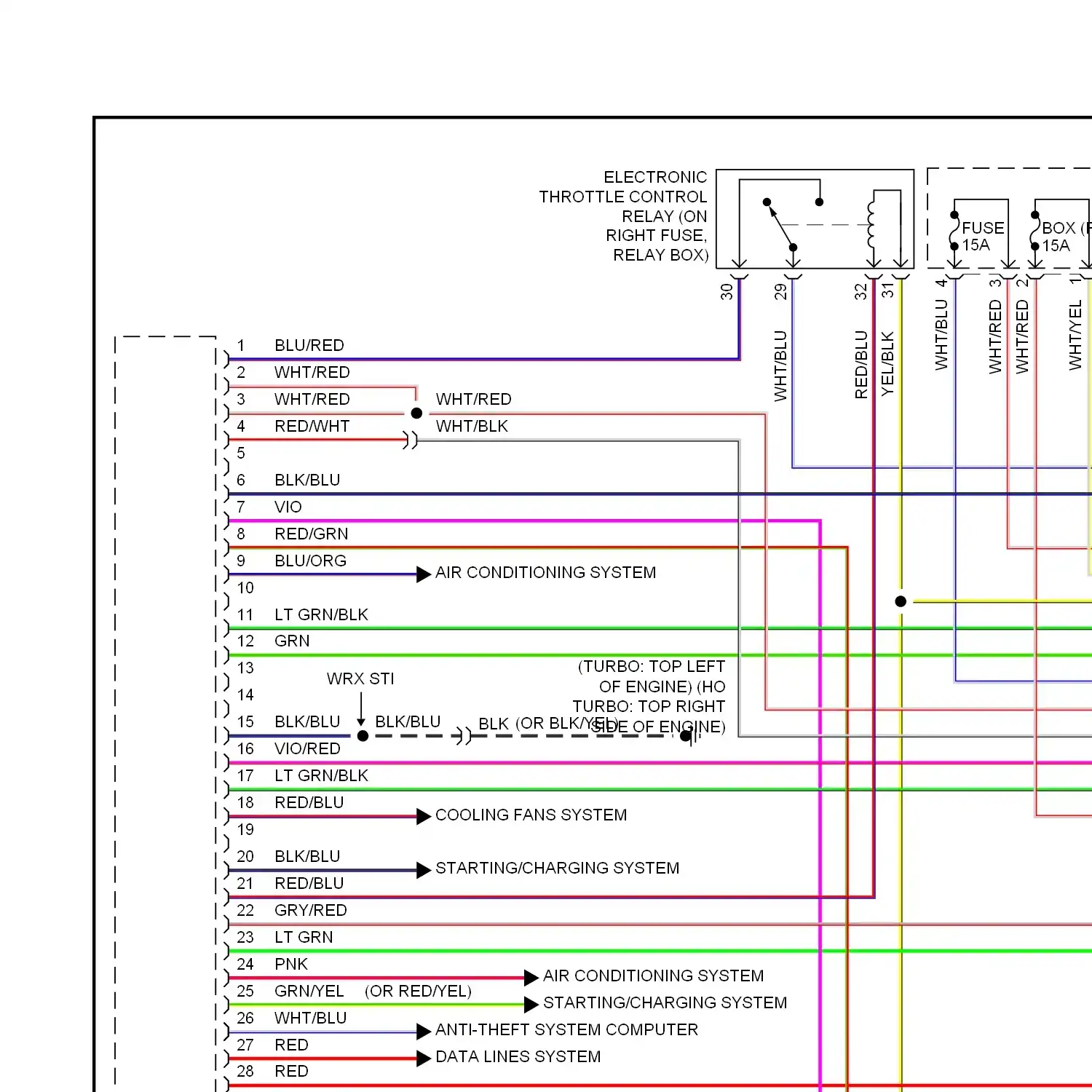The width and height of the screenshot is (1092, 1092).
Task: Click the ANTI-THEFT SYSTEM COMPUTER label
Action: pyautogui.click(x=567, y=1029)
